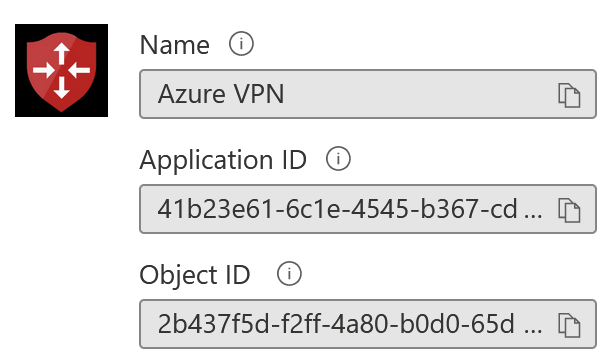This screenshot has height=361, width=608.
Task: Show info tooltip for Application ID
Action: point(338,159)
